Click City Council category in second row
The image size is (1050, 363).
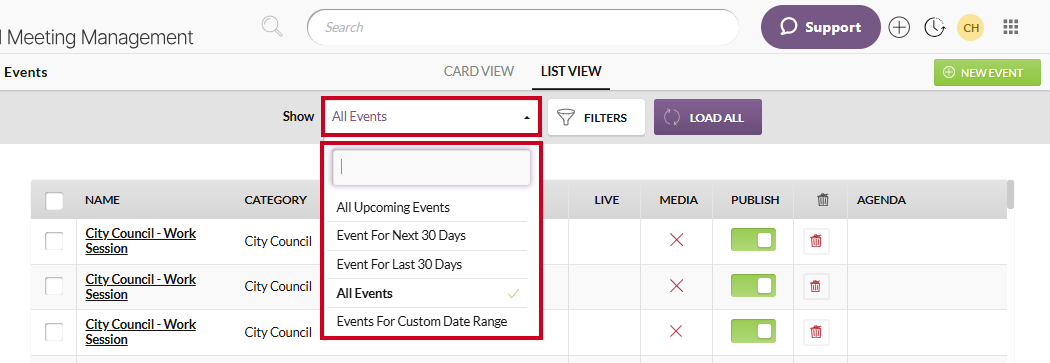(278, 286)
